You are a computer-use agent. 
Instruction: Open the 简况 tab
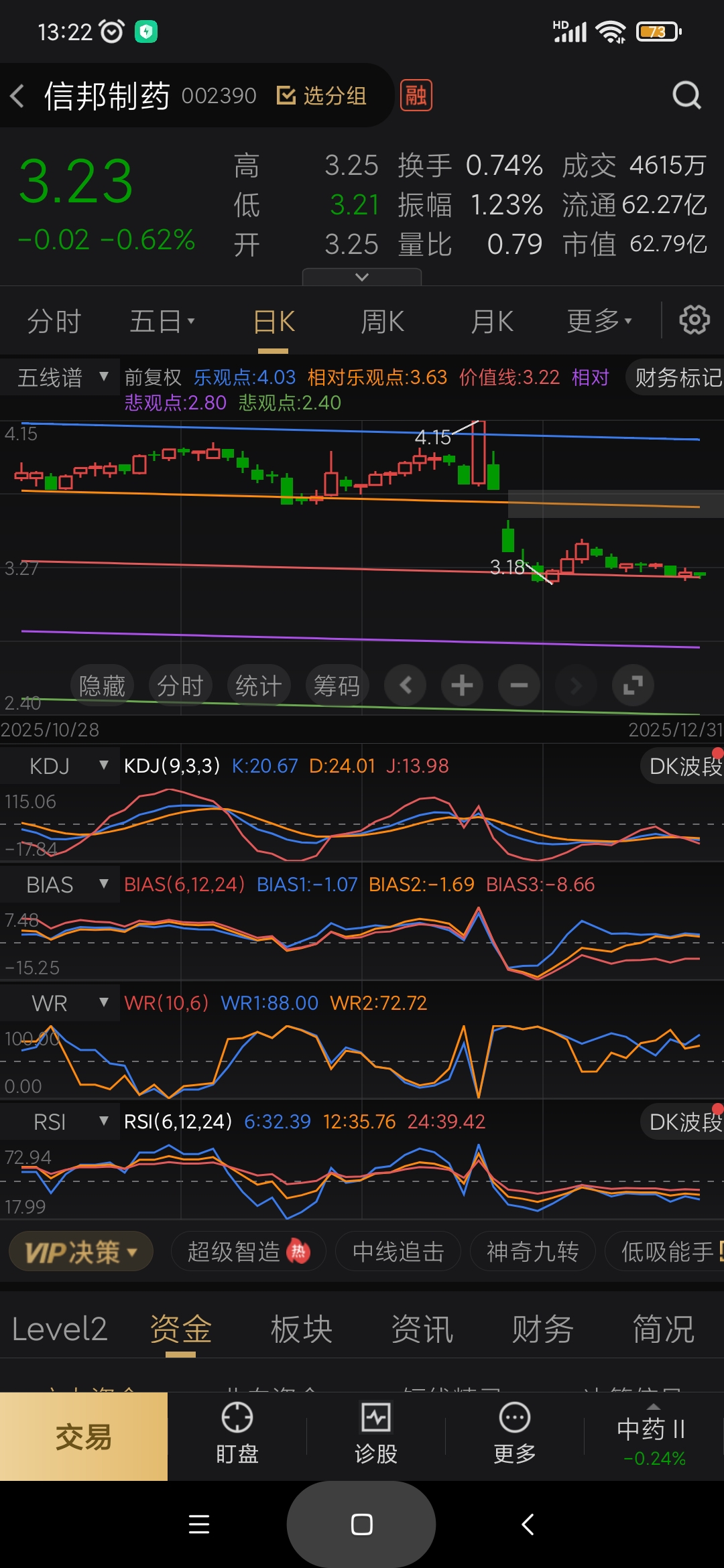point(663,1329)
